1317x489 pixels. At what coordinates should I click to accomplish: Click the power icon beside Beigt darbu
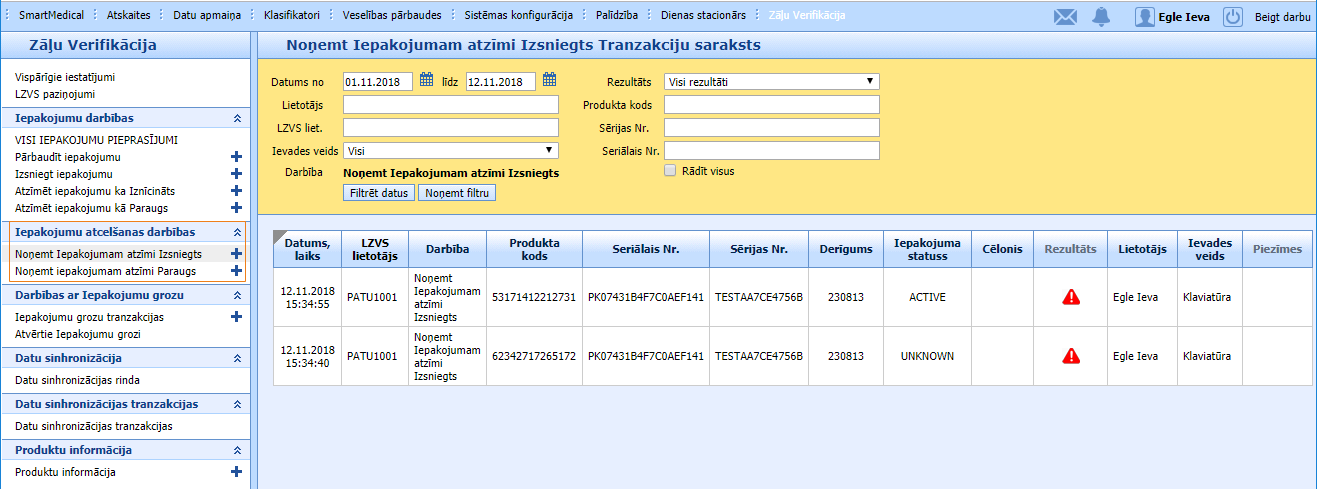click(x=1232, y=16)
